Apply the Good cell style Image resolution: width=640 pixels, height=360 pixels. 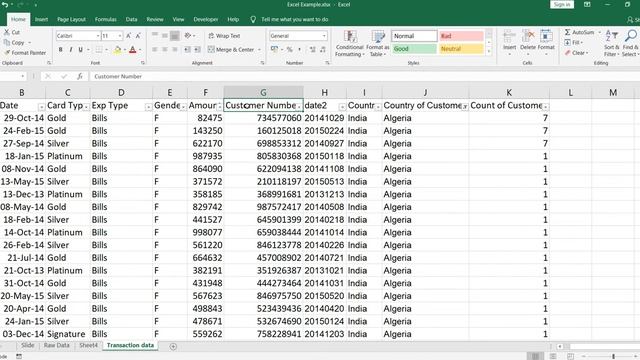click(414, 49)
